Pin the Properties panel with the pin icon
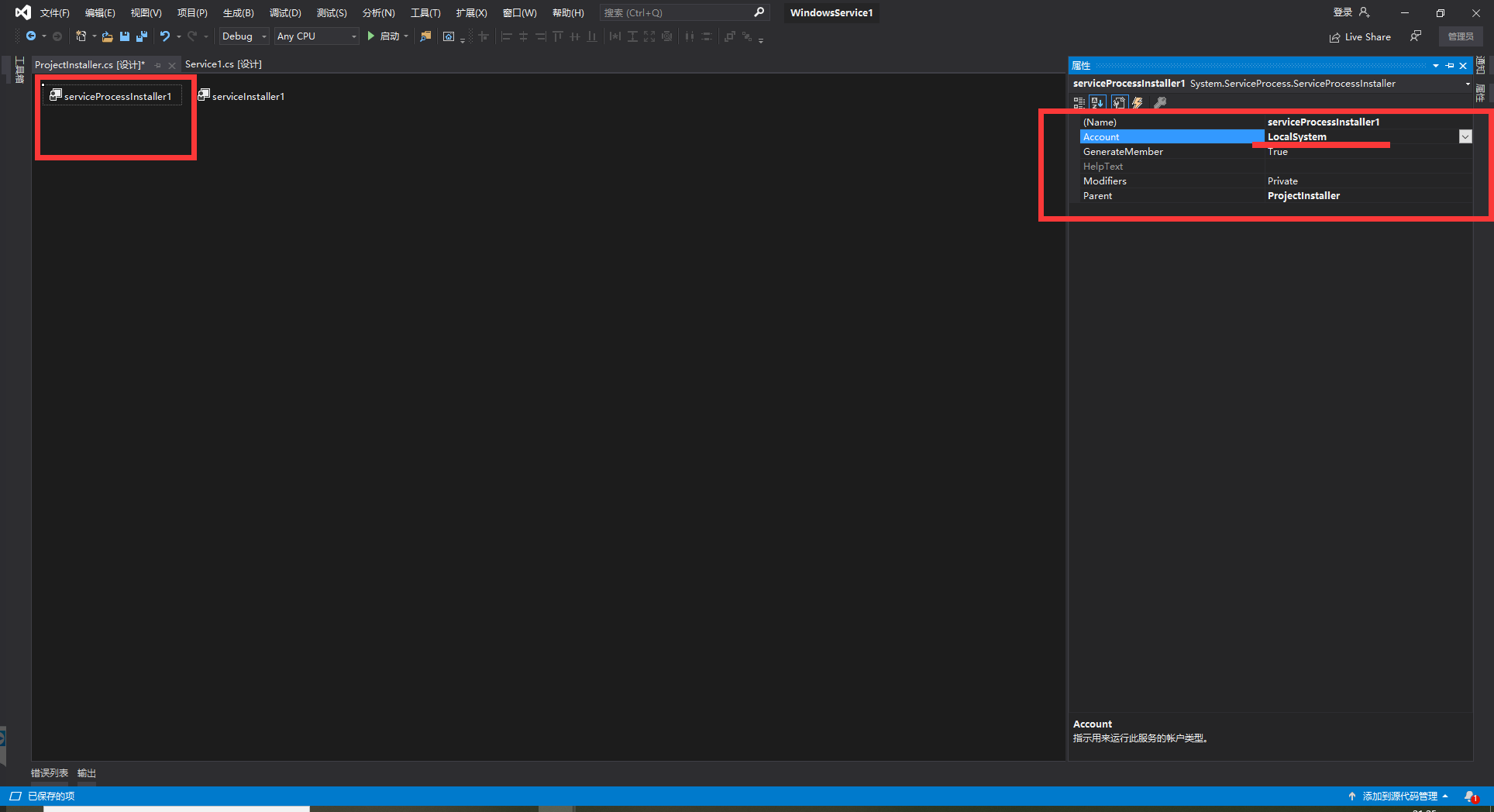Screen dimensions: 1494x812 click(x=1449, y=66)
